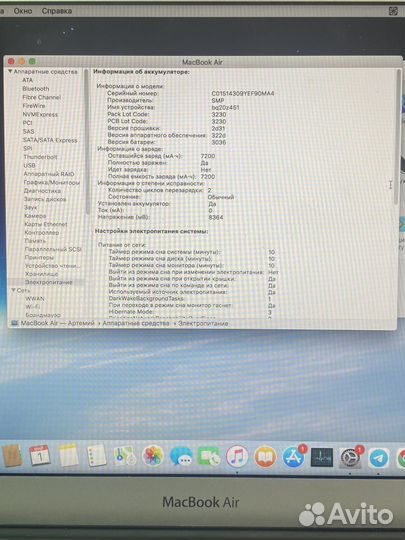Image resolution: width=405 pixels, height=540 pixels.
Task: Select PCI in the hardware list
Action: (28, 123)
